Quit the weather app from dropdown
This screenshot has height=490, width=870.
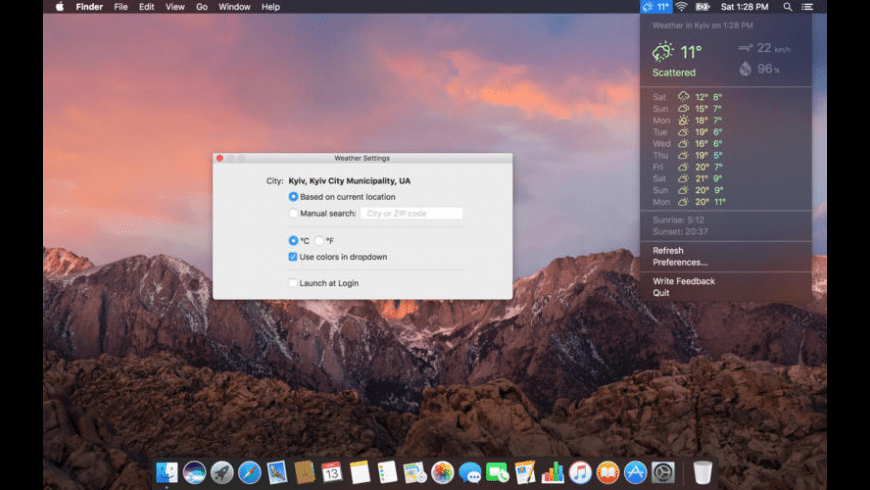(661, 292)
